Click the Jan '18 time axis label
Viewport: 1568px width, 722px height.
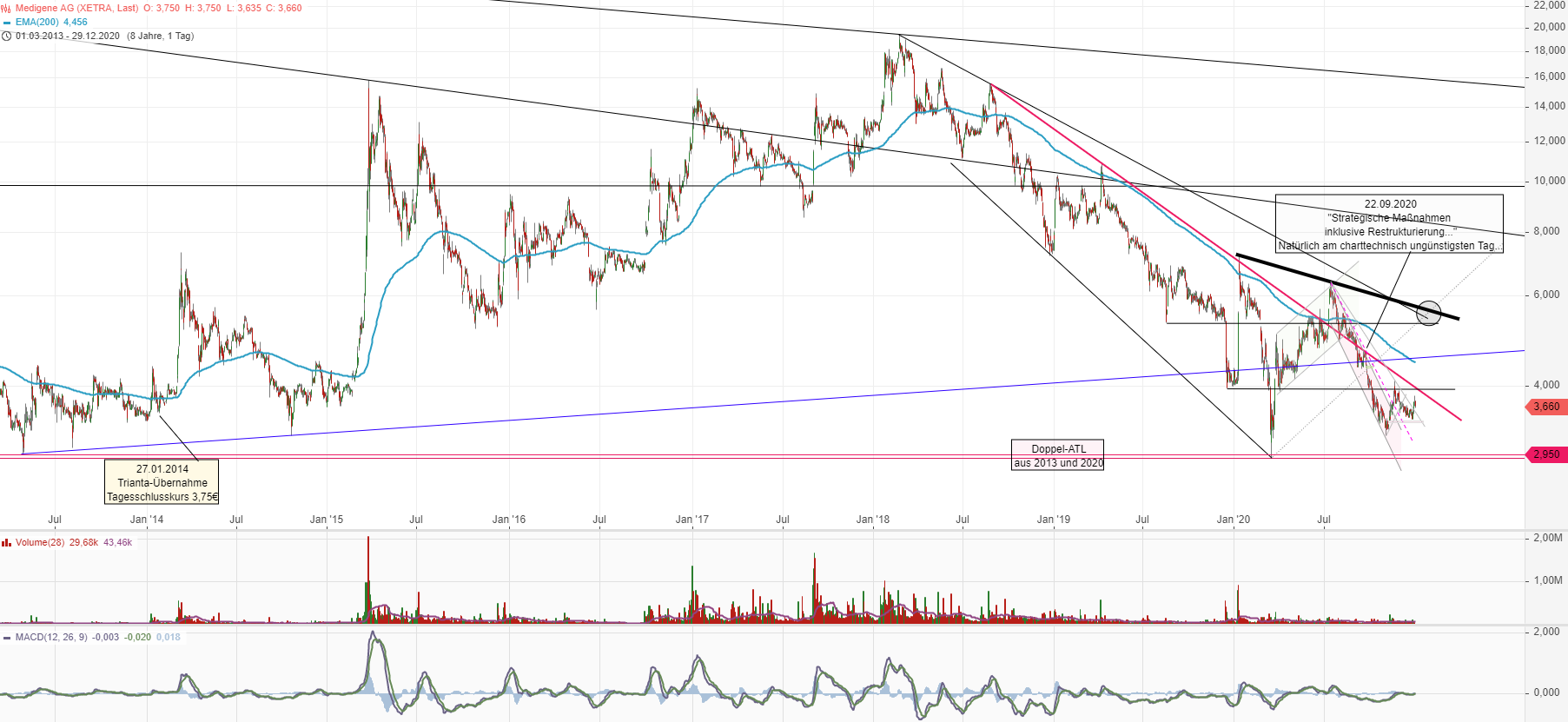tap(872, 520)
